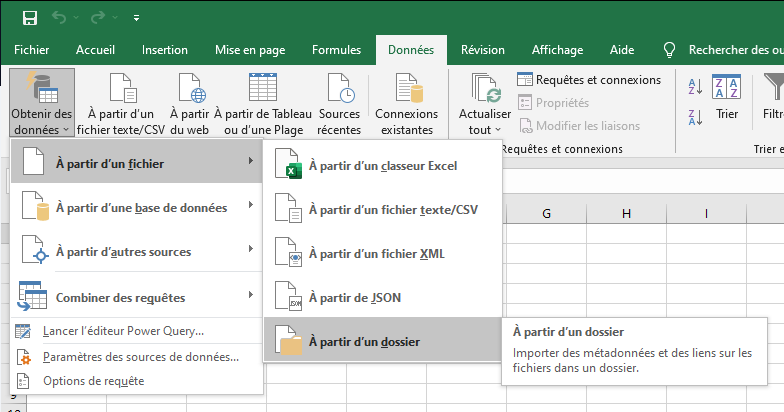Select column G header

pyautogui.click(x=546, y=214)
